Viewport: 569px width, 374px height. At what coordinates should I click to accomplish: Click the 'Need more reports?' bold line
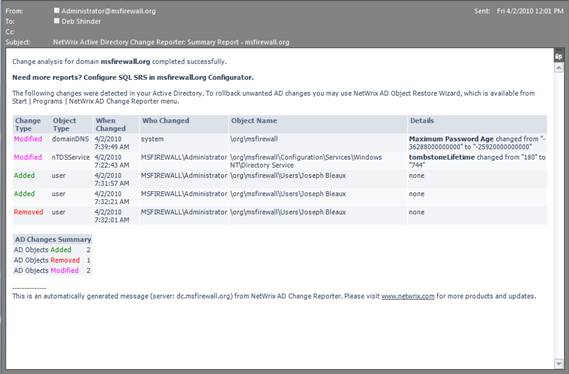[133, 77]
